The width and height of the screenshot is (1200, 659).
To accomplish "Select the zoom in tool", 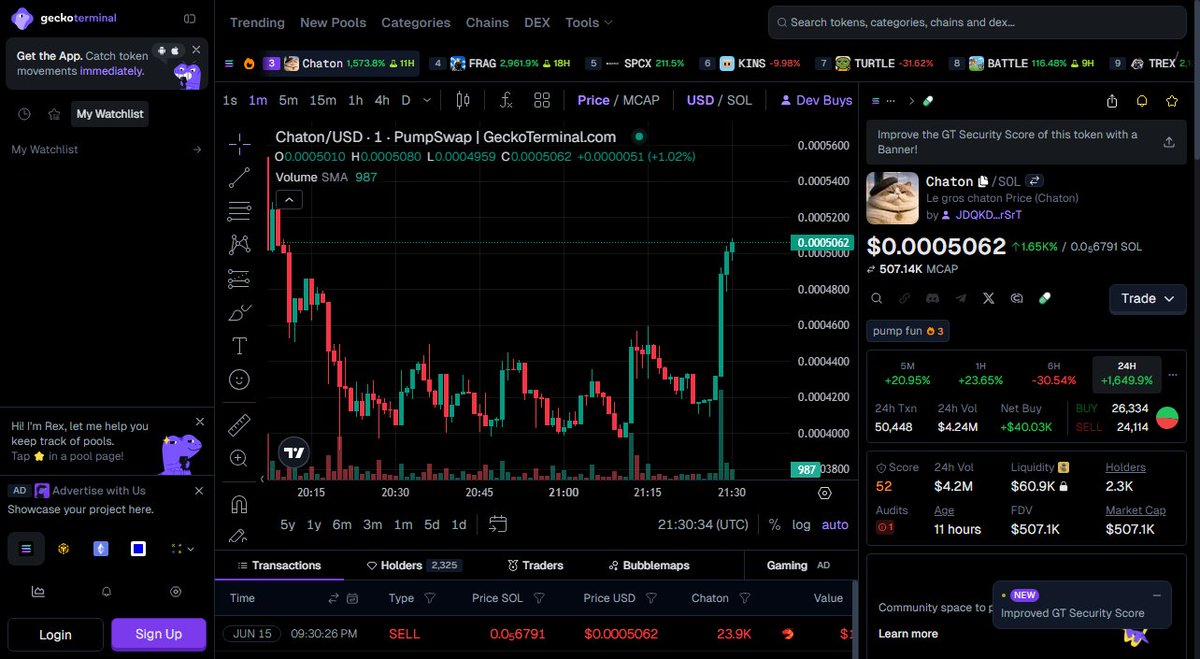I will coord(239,458).
